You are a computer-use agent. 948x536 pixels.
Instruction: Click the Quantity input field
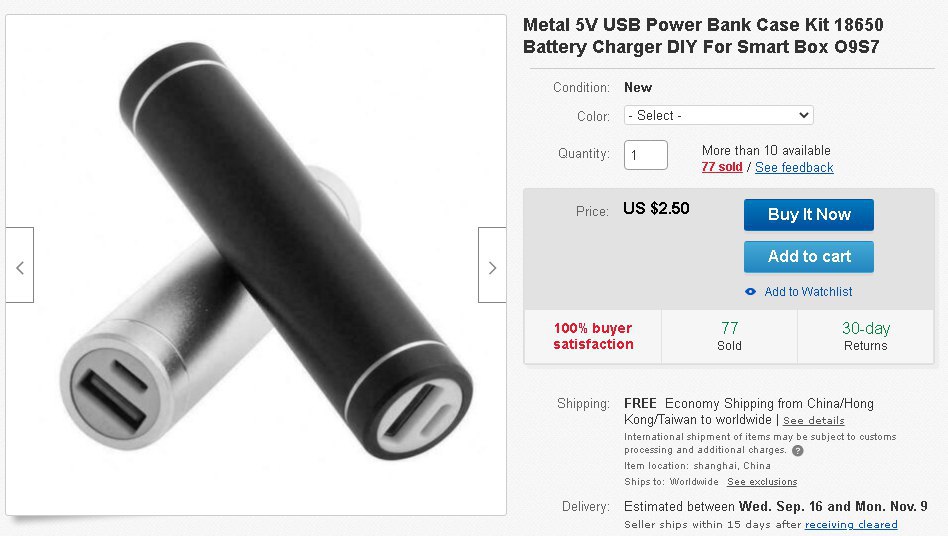(646, 155)
